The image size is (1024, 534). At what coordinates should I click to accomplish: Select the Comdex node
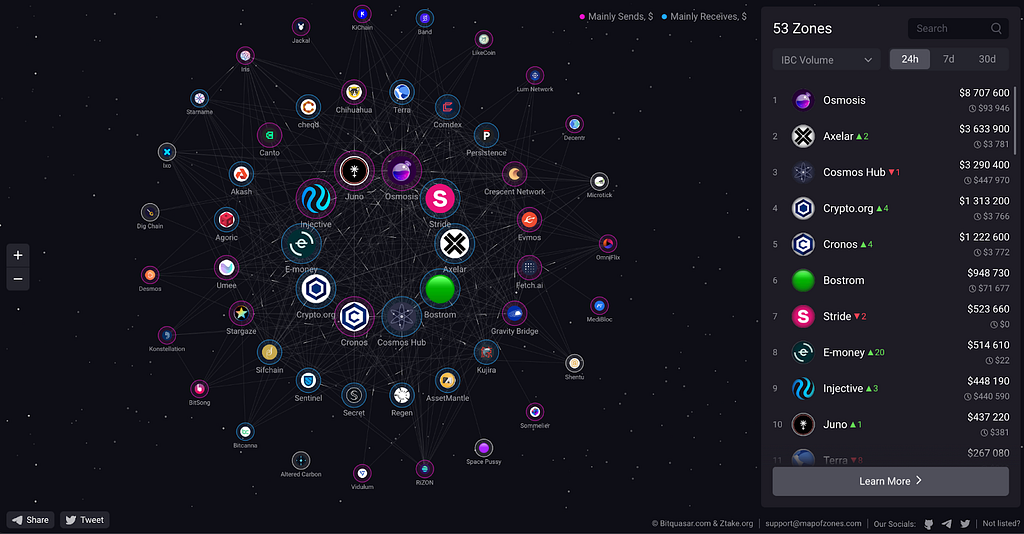[447, 107]
